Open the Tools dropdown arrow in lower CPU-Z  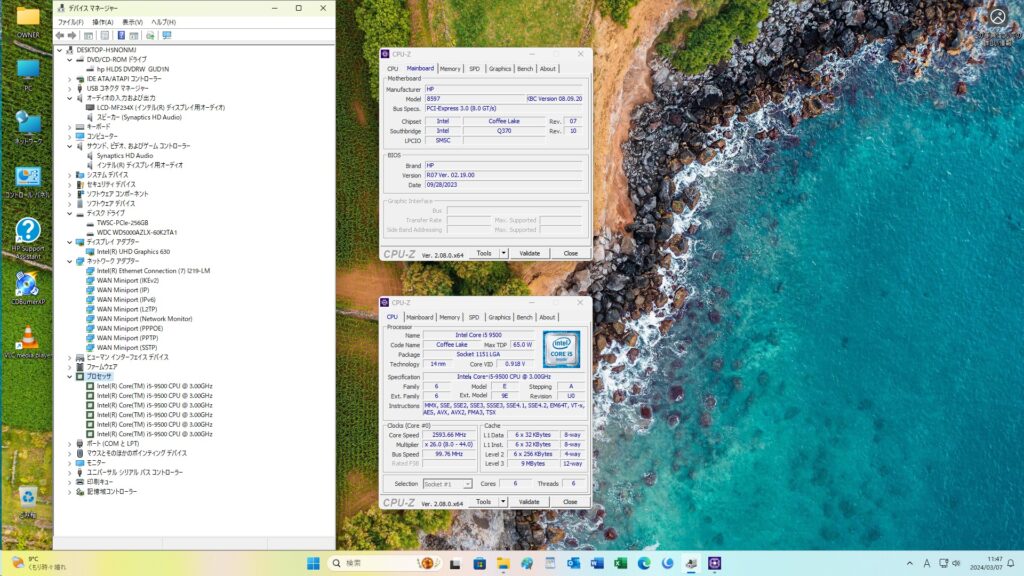[x=504, y=502]
